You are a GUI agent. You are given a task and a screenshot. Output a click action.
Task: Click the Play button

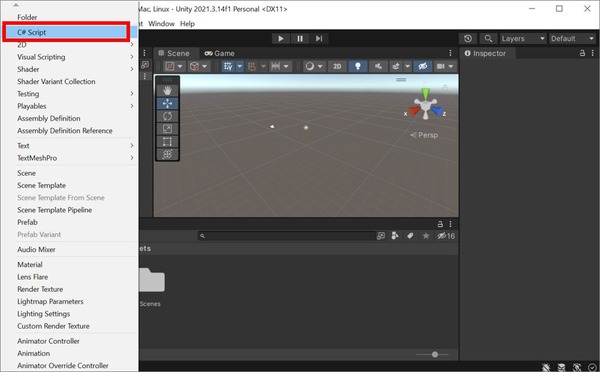(x=281, y=38)
